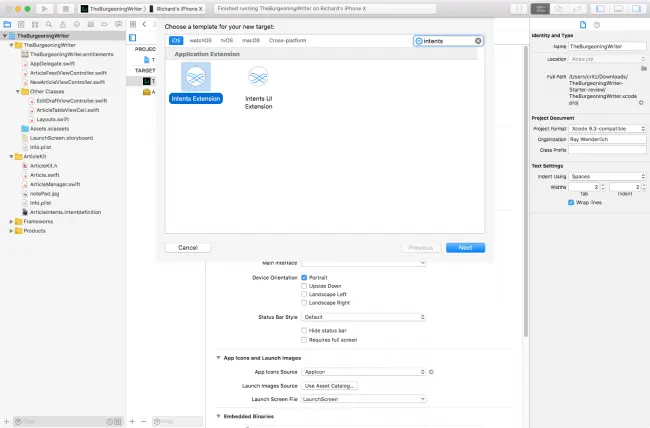Select the iOS platform tab
Image resolution: width=650 pixels, height=428 pixels.
[x=176, y=41]
